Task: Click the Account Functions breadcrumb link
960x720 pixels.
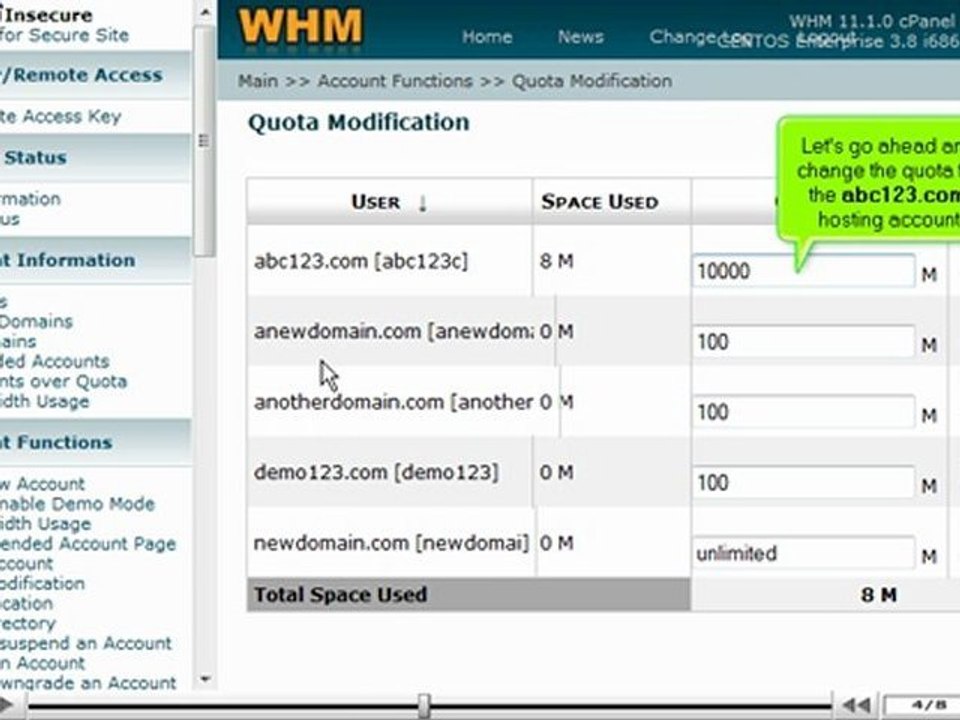Action: click(x=395, y=81)
